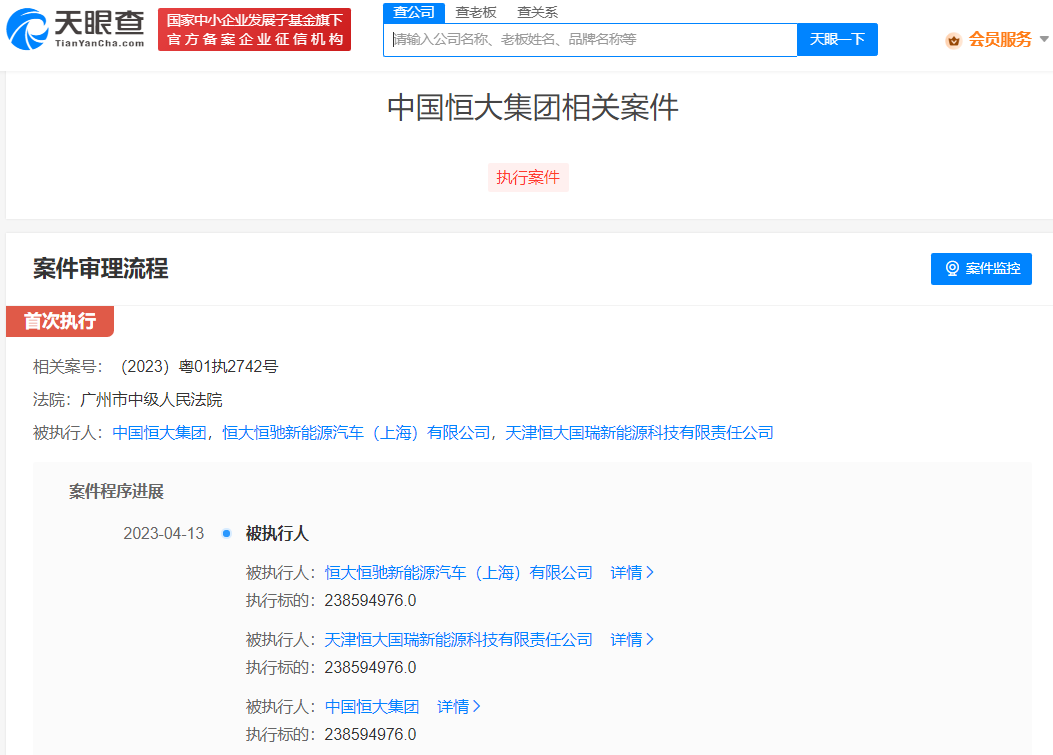Open 恒大恒驰新能源汽车 company link in progress list

pos(459,572)
